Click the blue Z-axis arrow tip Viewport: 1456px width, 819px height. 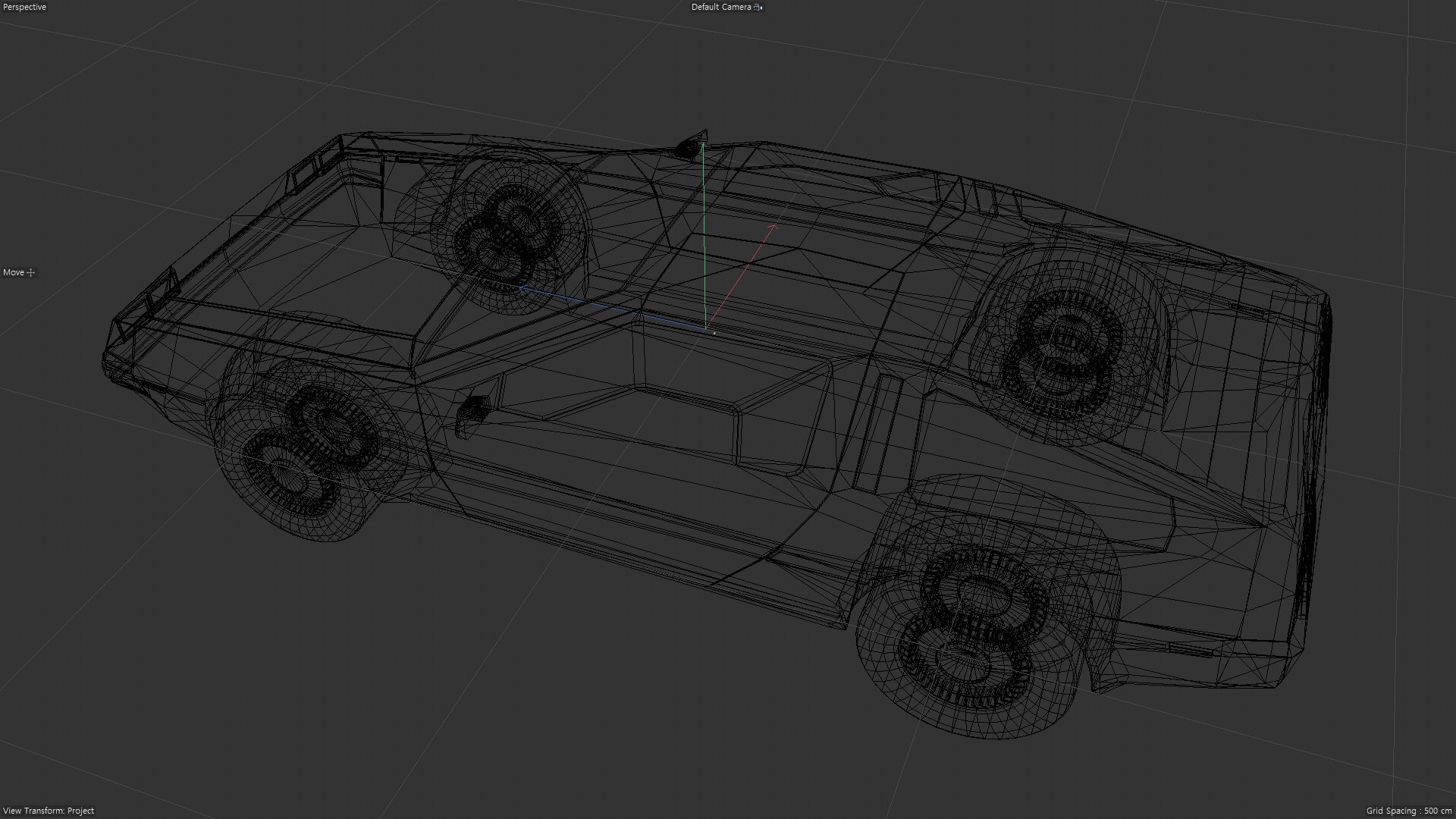coord(522,288)
